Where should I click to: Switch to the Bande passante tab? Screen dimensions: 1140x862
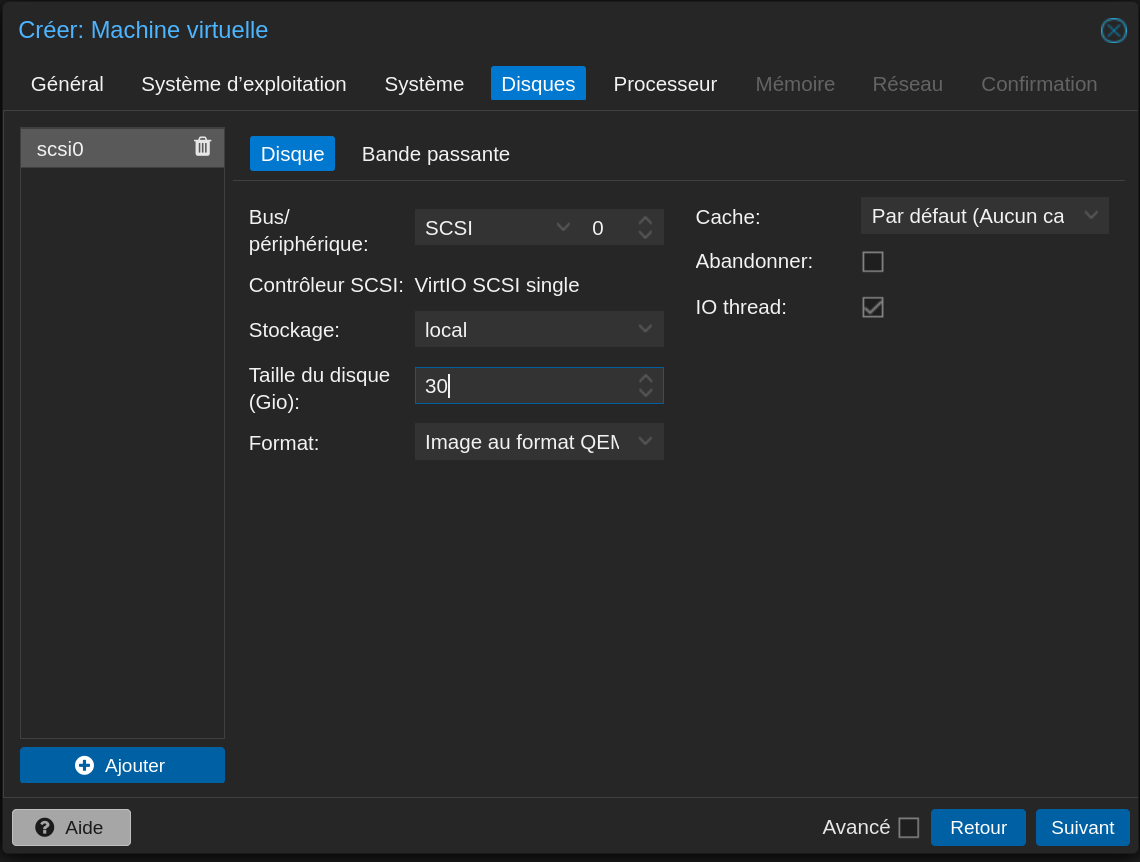coord(435,154)
